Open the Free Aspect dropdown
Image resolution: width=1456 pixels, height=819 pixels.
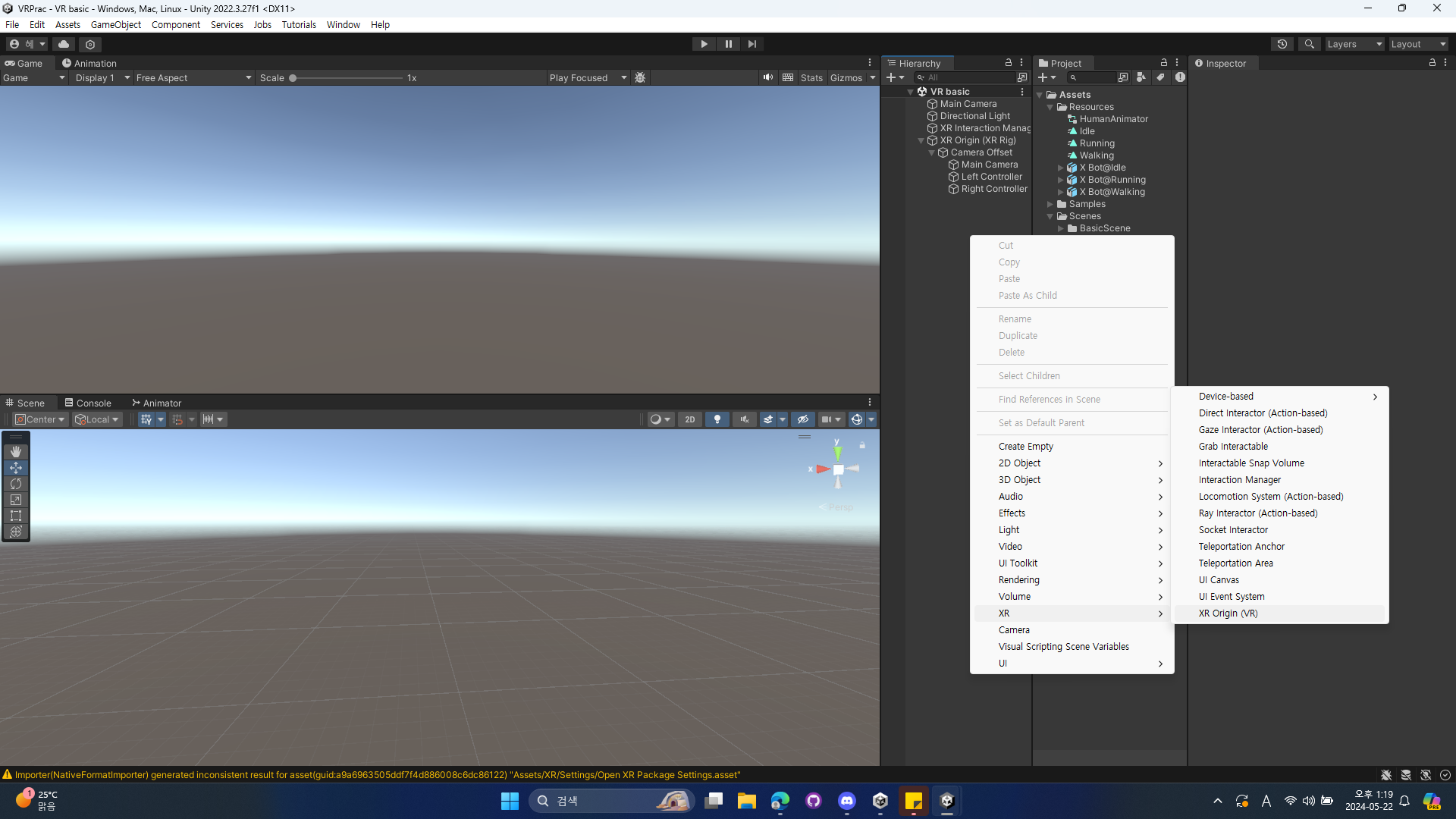(193, 77)
